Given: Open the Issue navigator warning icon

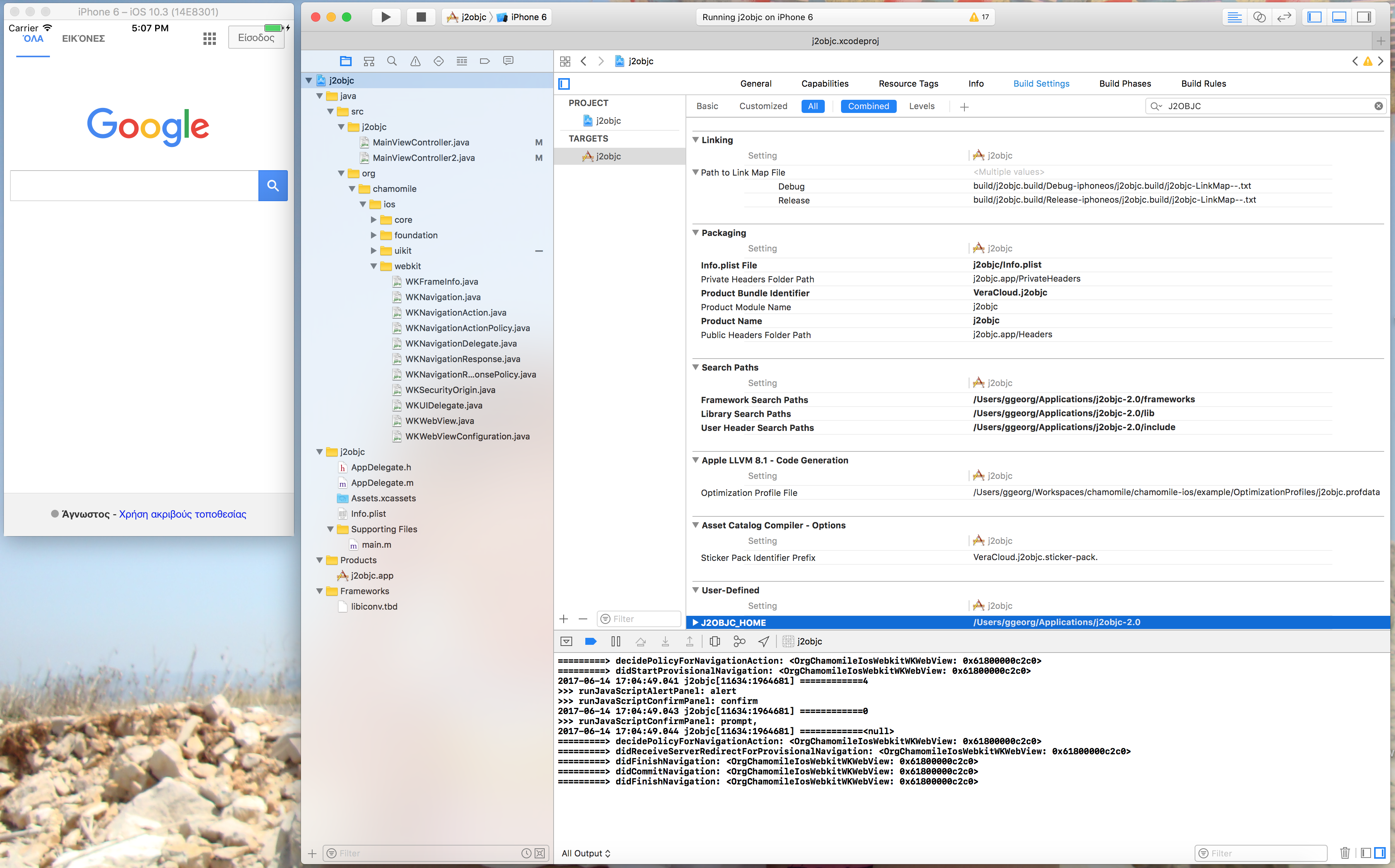Looking at the screenshot, I should point(415,61).
